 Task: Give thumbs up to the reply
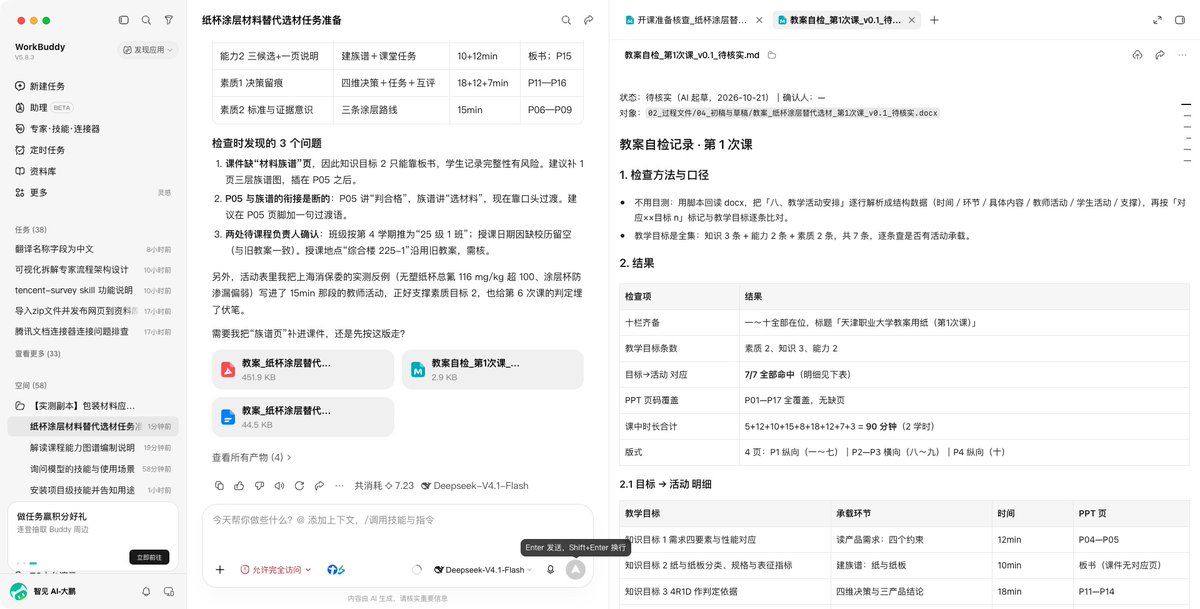[x=239, y=485]
